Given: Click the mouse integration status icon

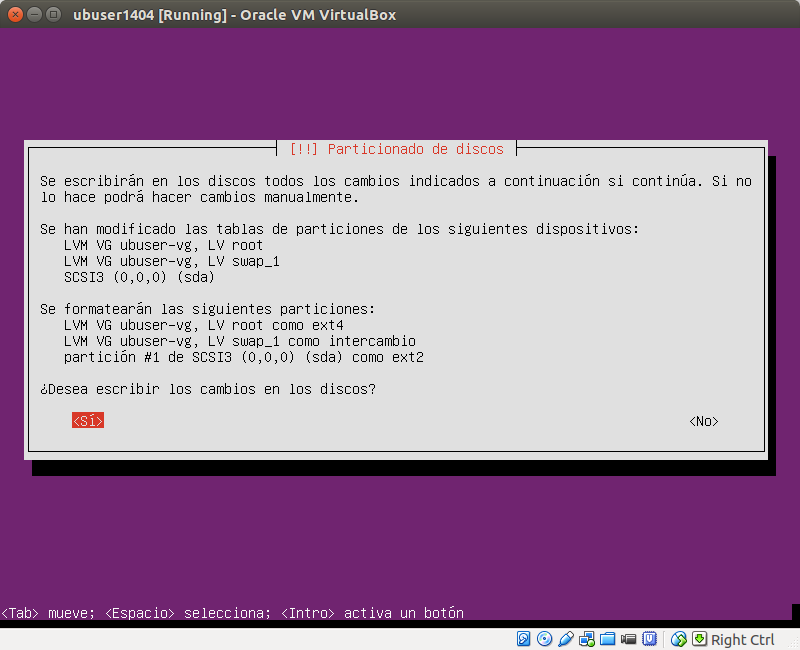Looking at the screenshot, I should click(x=678, y=639).
